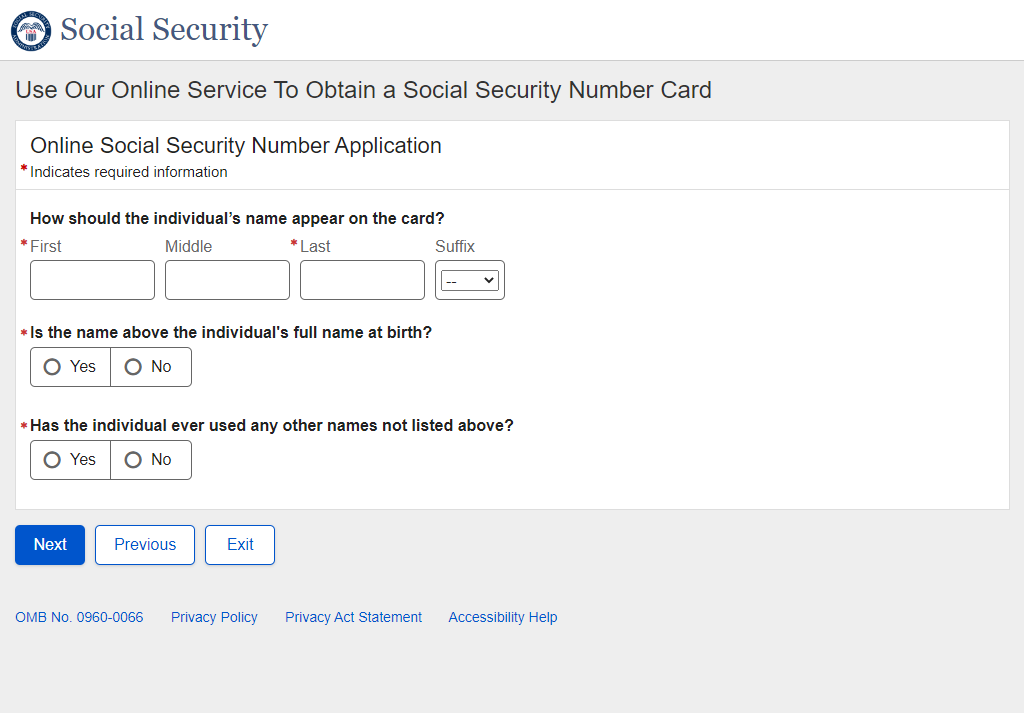Viewport: 1024px width, 713px height.
Task: Click the name-on-card question label
Action: tap(237, 218)
